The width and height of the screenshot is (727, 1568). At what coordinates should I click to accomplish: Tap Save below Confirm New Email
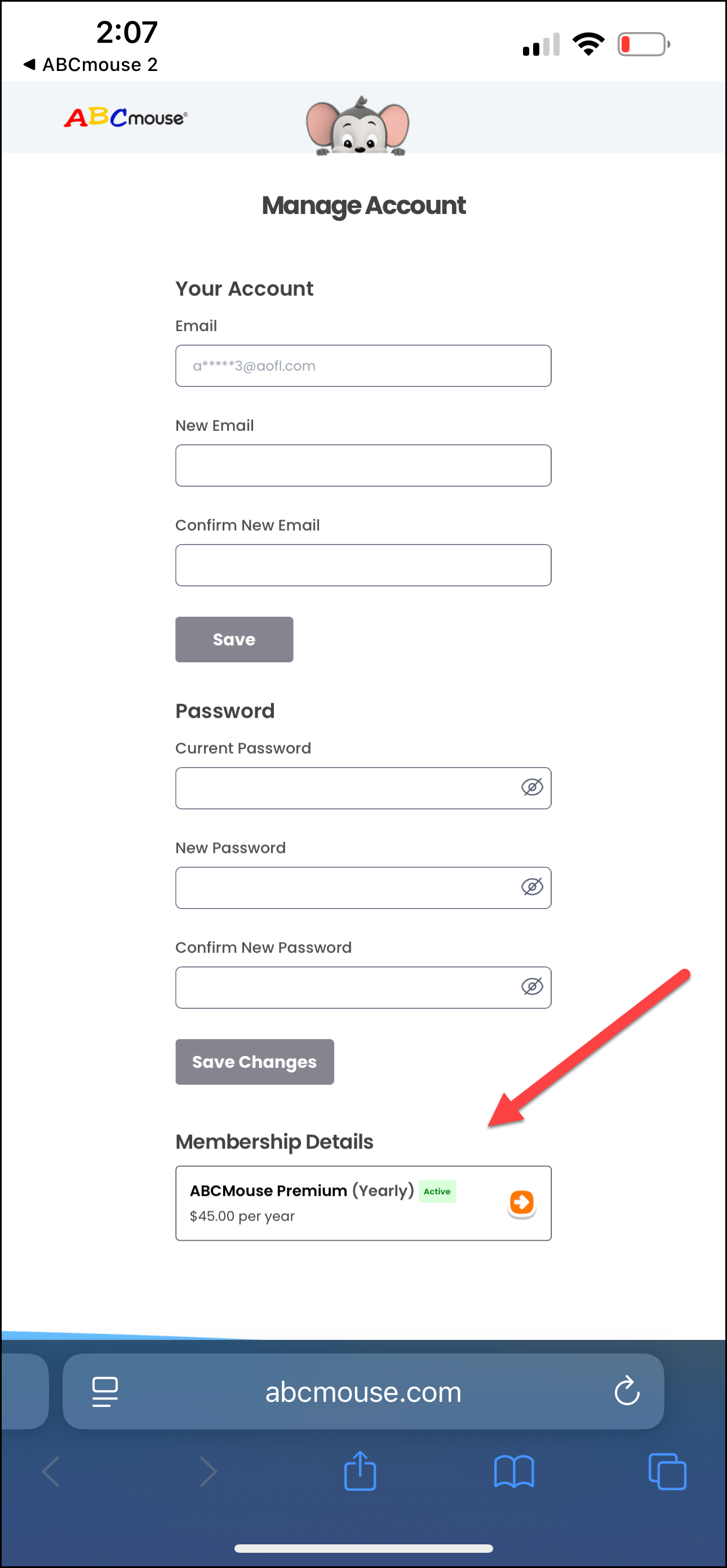[234, 639]
